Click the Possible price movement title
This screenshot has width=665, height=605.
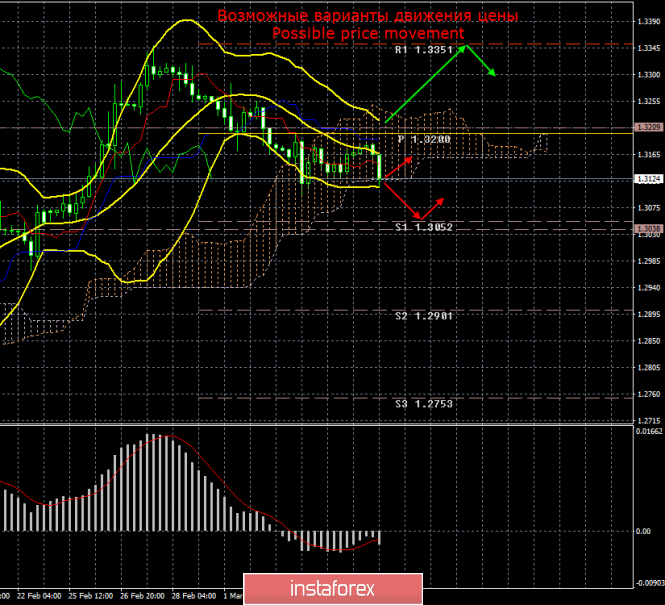(368, 33)
